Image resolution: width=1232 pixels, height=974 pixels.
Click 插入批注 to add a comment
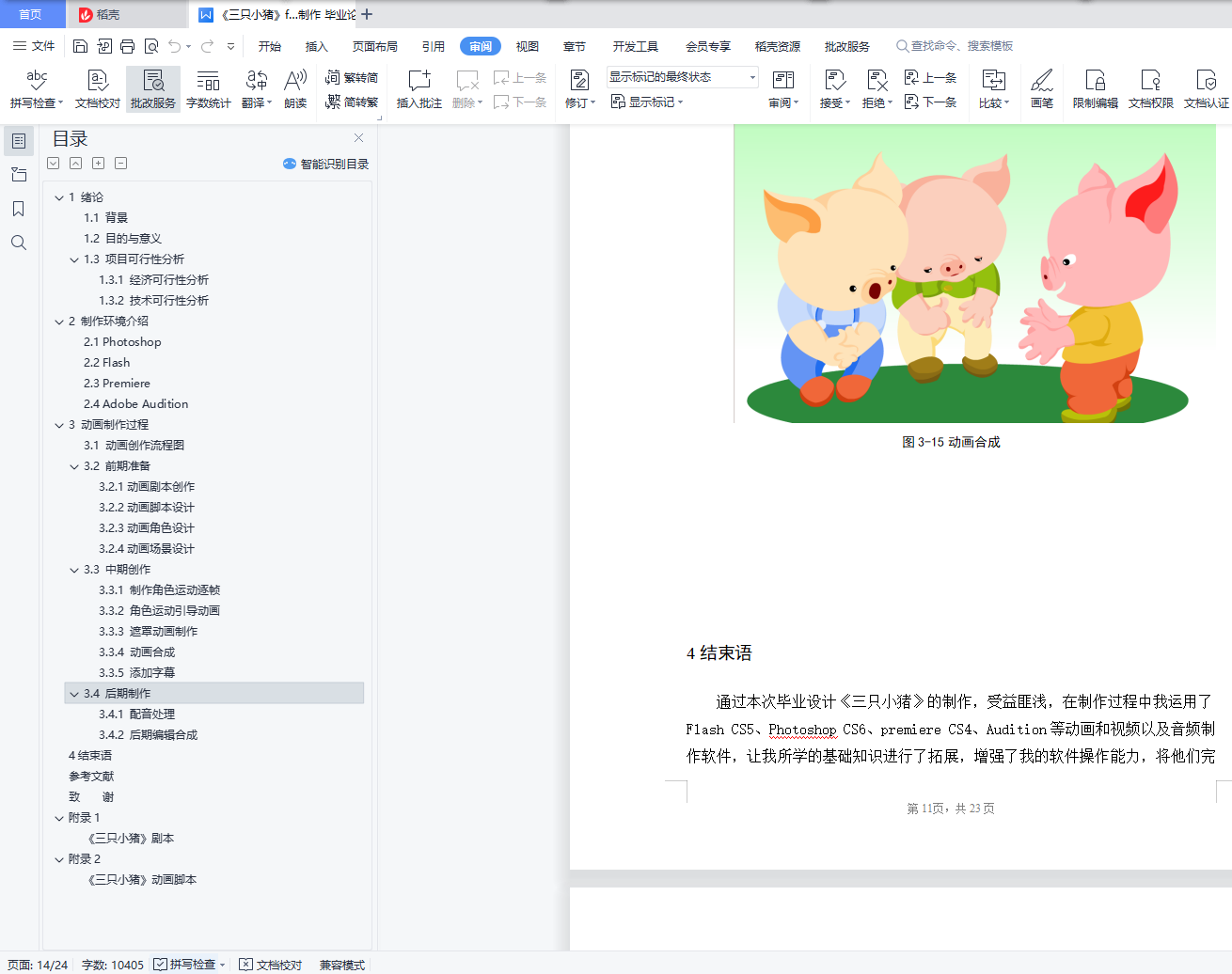coord(419,89)
